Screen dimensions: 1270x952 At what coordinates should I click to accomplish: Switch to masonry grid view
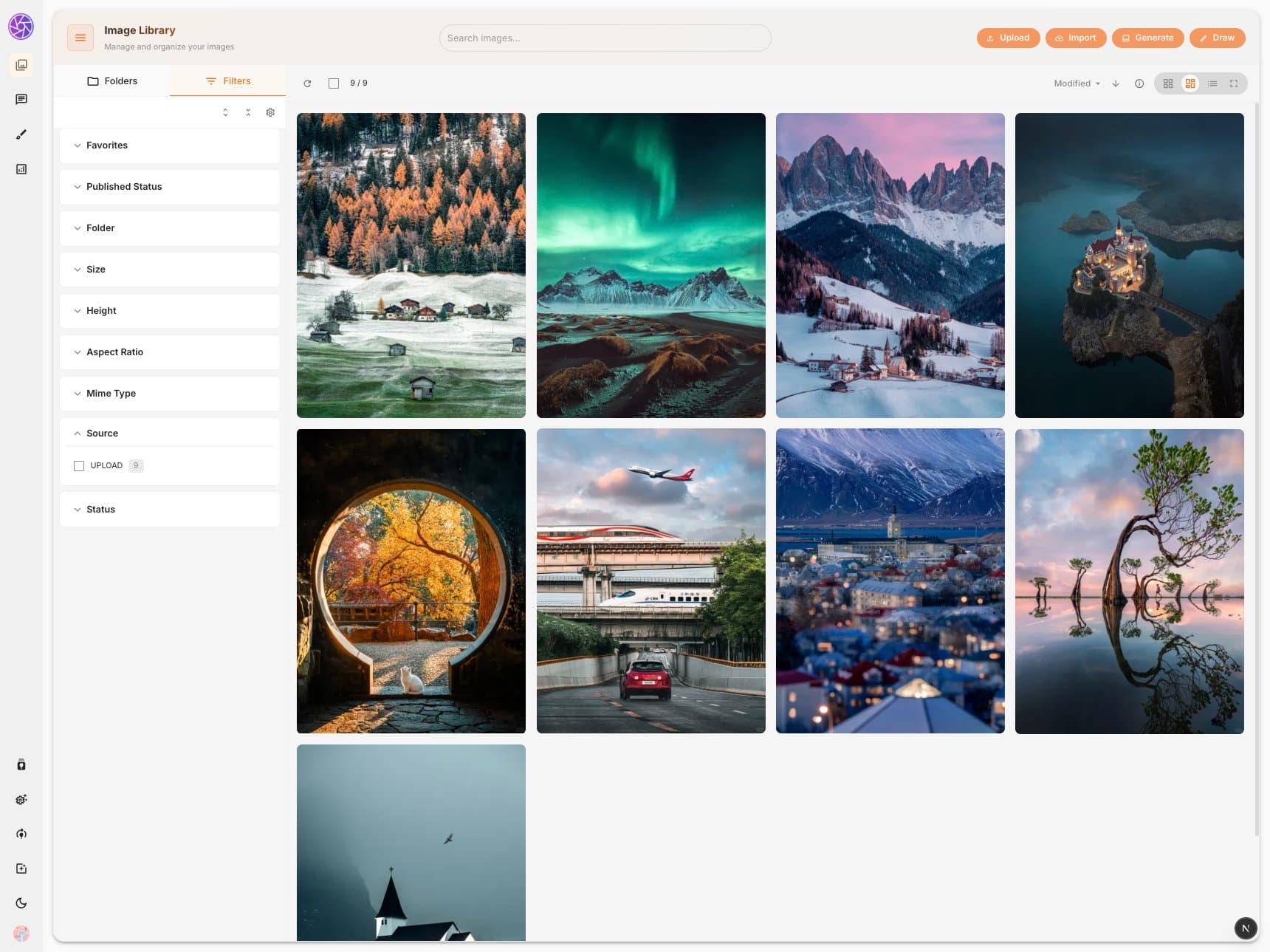1190,83
